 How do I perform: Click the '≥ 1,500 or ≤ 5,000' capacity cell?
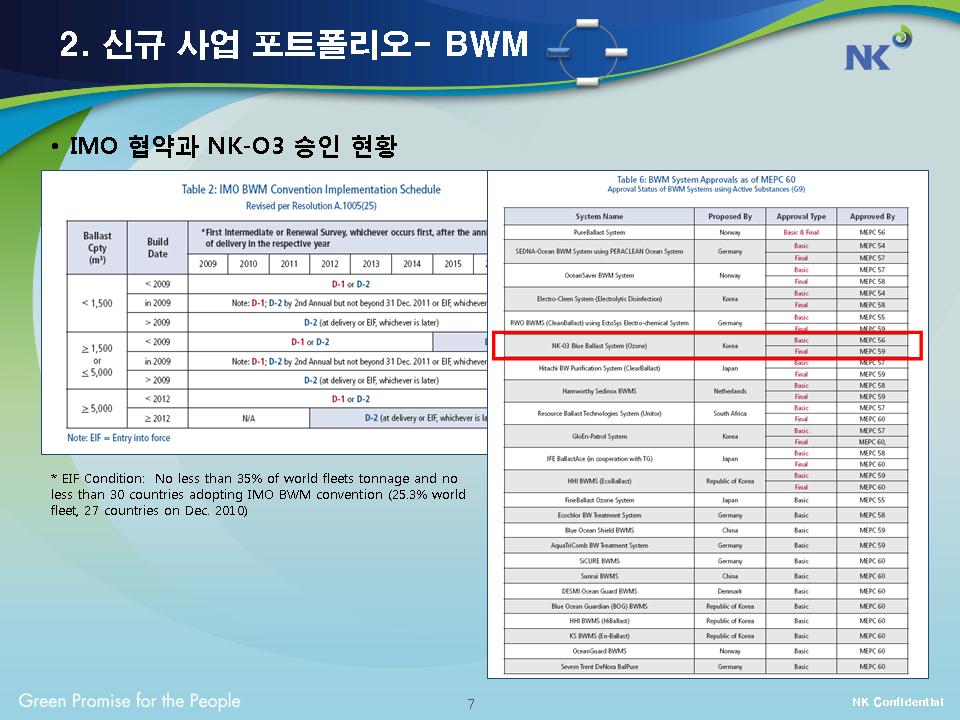pyautogui.click(x=97, y=361)
